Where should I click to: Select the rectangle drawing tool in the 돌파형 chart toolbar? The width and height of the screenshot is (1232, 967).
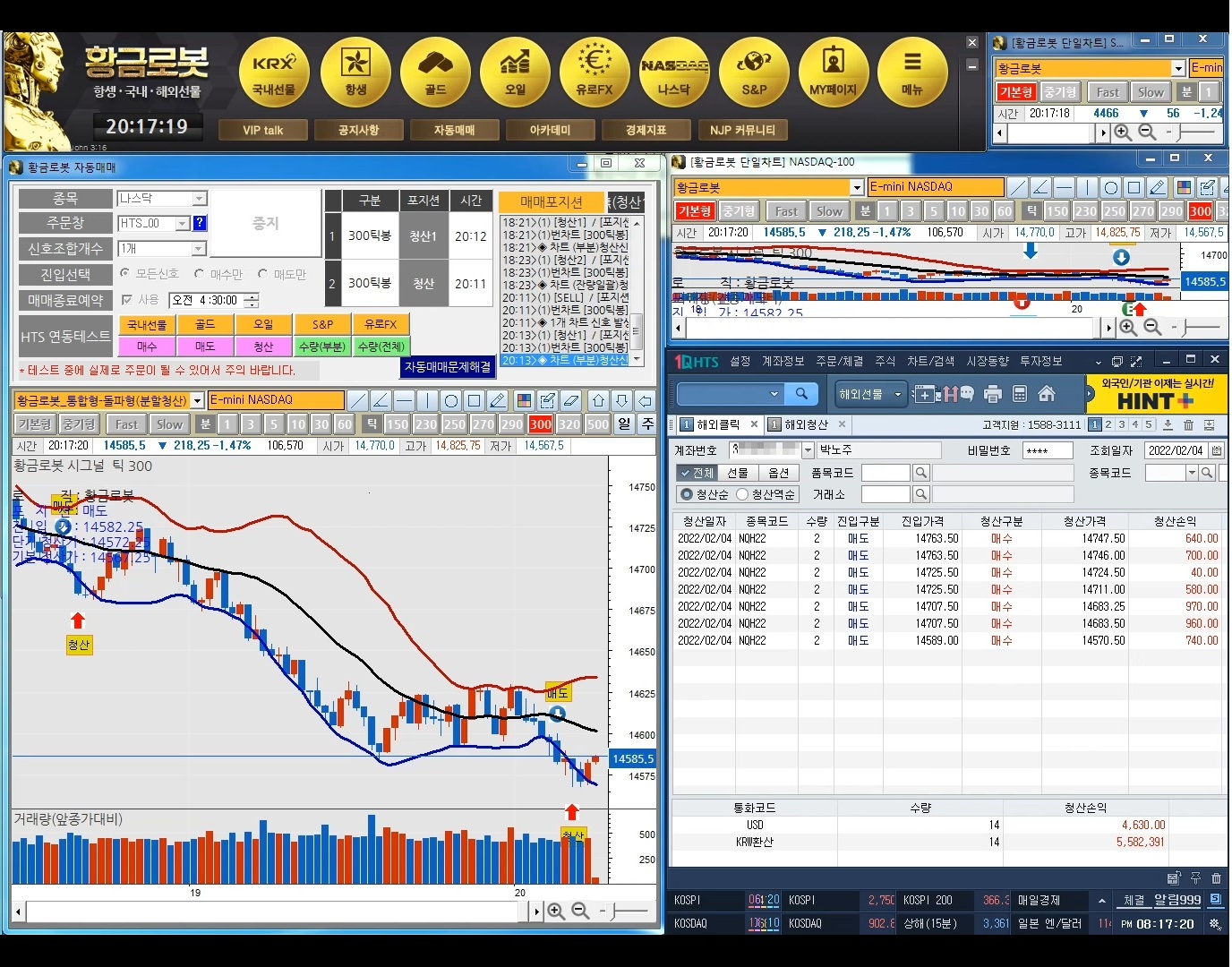(x=475, y=400)
